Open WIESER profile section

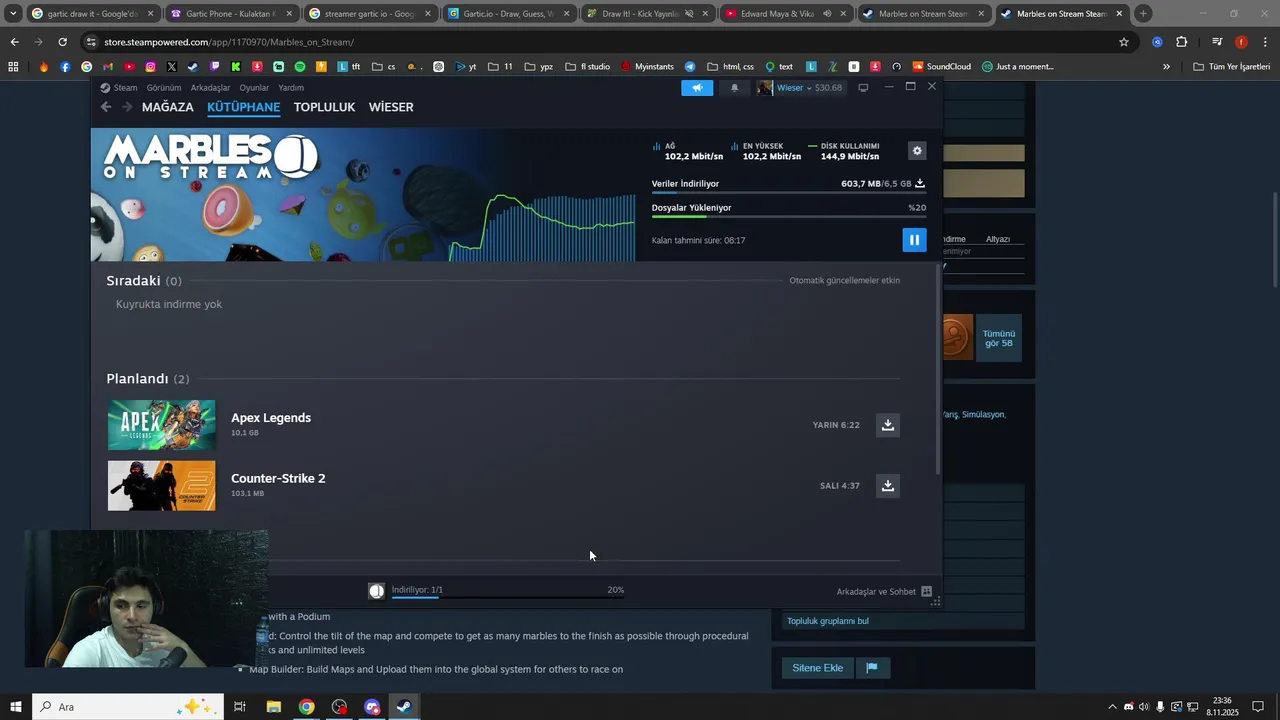(x=391, y=107)
